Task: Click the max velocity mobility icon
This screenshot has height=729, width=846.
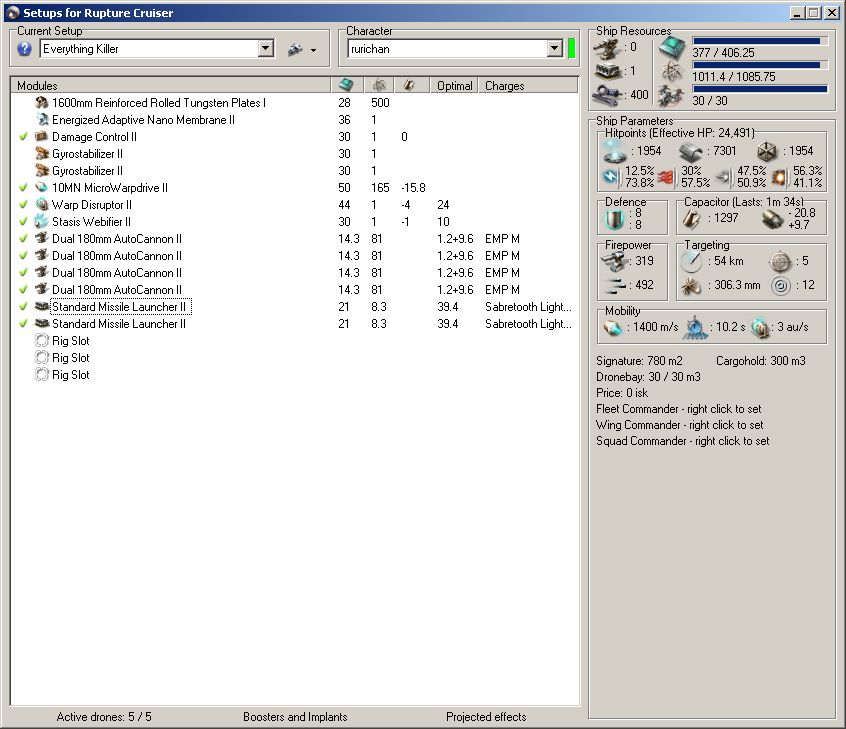Action: click(612, 327)
